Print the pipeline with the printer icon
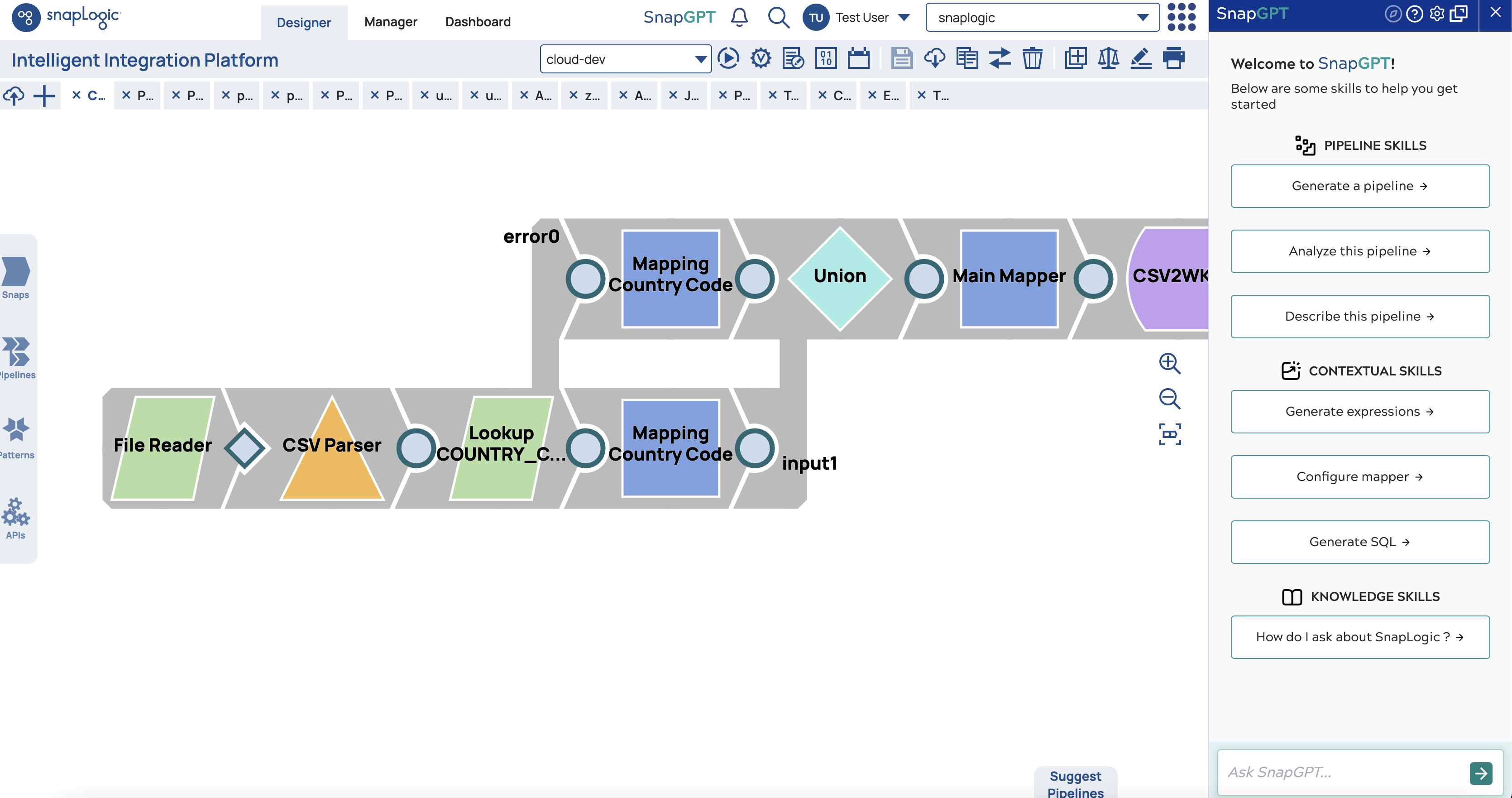The width and height of the screenshot is (1512, 798). pos(1174,59)
